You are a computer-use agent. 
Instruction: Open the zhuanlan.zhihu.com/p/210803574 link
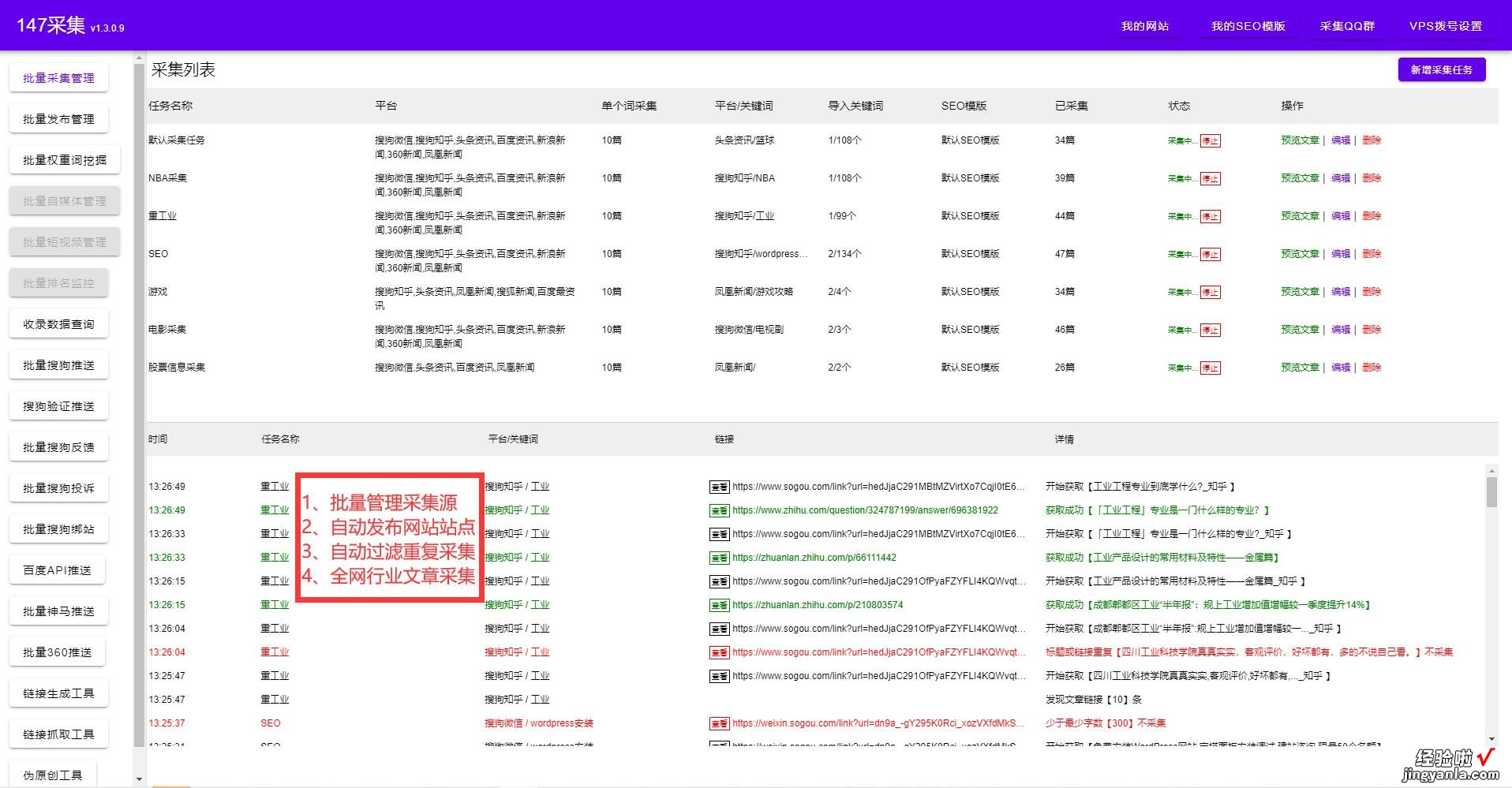tap(818, 605)
